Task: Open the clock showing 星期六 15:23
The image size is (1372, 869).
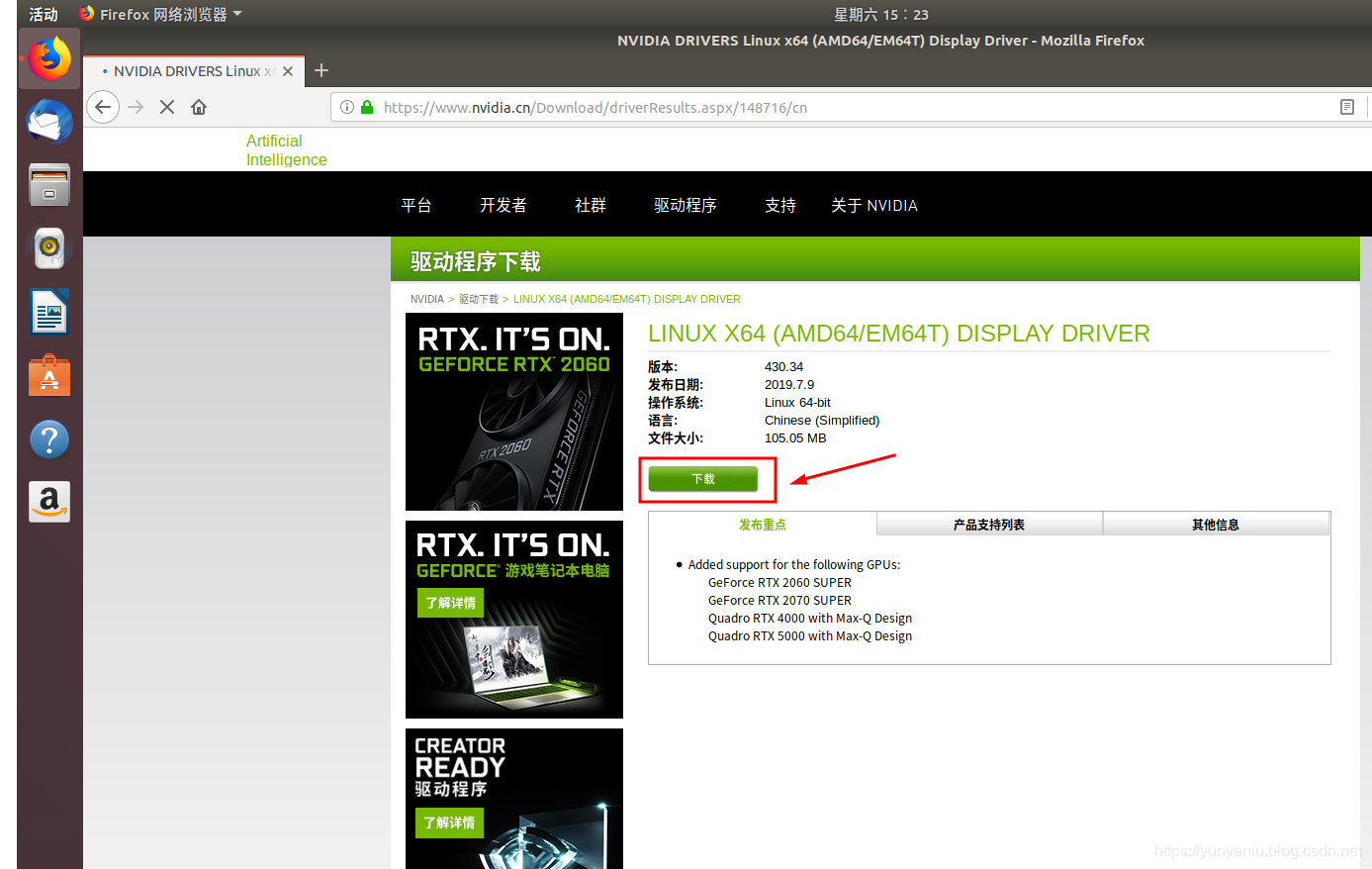Action: click(x=881, y=14)
